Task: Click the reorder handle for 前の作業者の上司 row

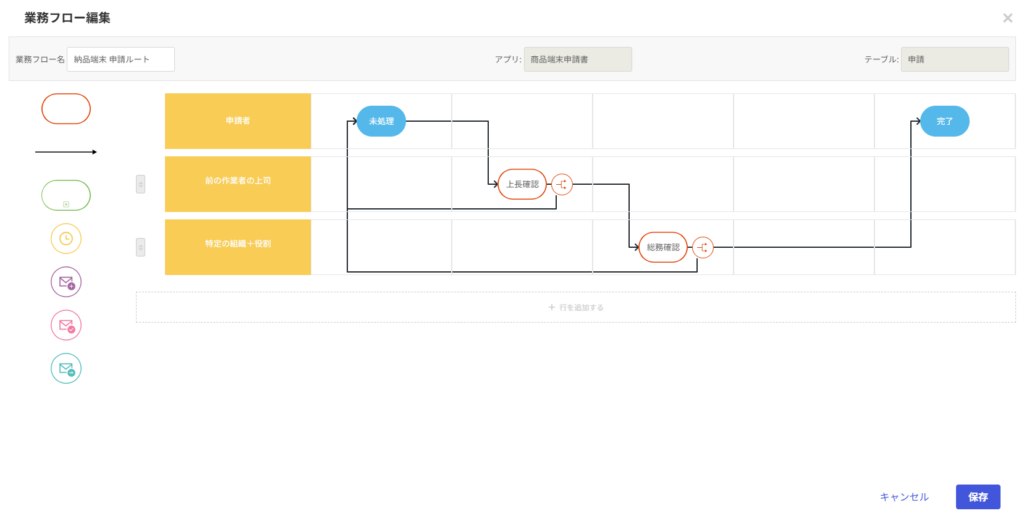Action: [140, 184]
